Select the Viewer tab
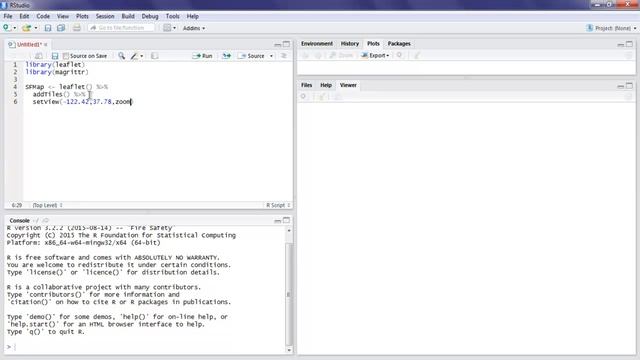 point(348,85)
